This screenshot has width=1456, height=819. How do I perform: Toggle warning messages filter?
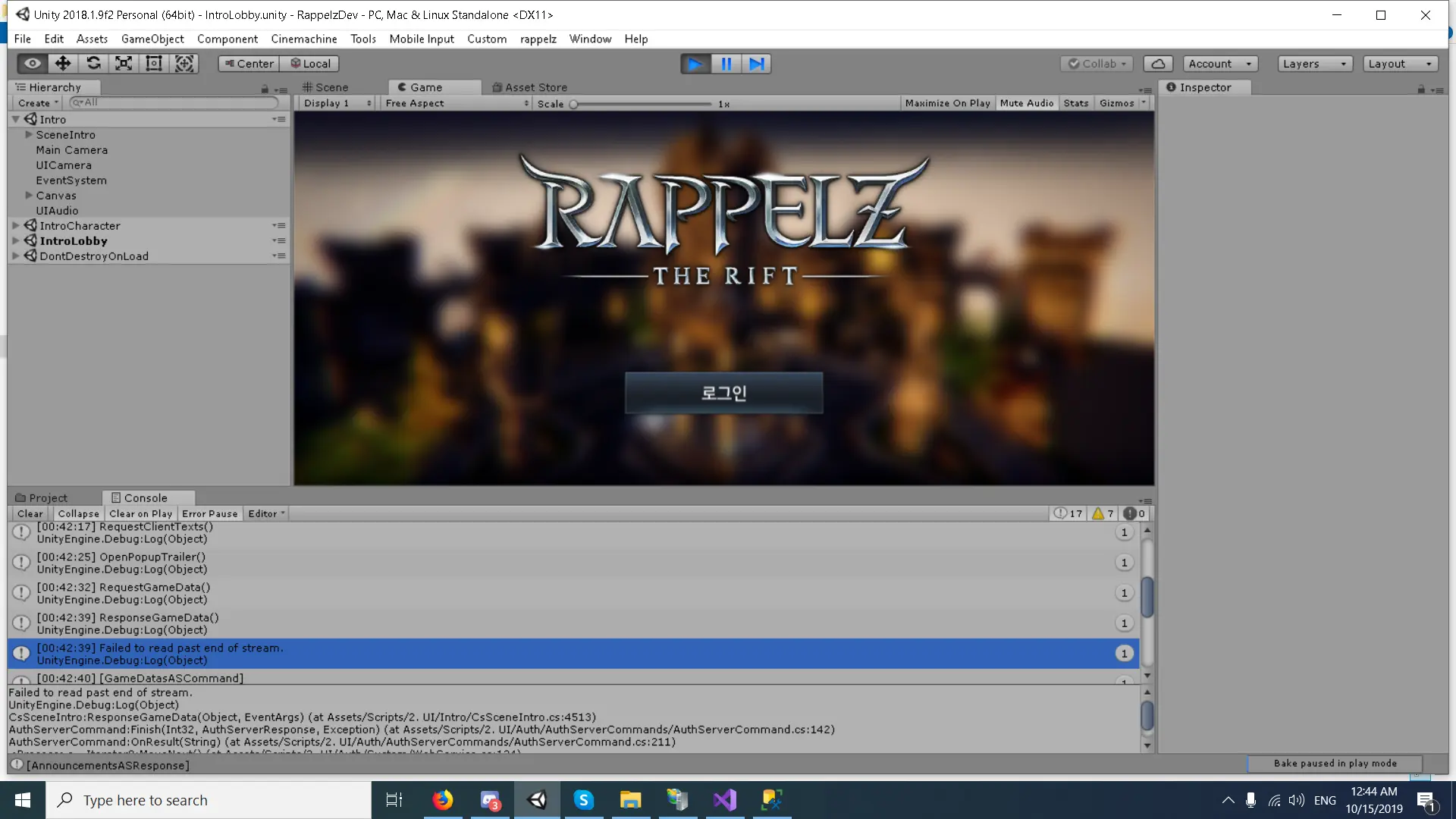coord(1103,513)
